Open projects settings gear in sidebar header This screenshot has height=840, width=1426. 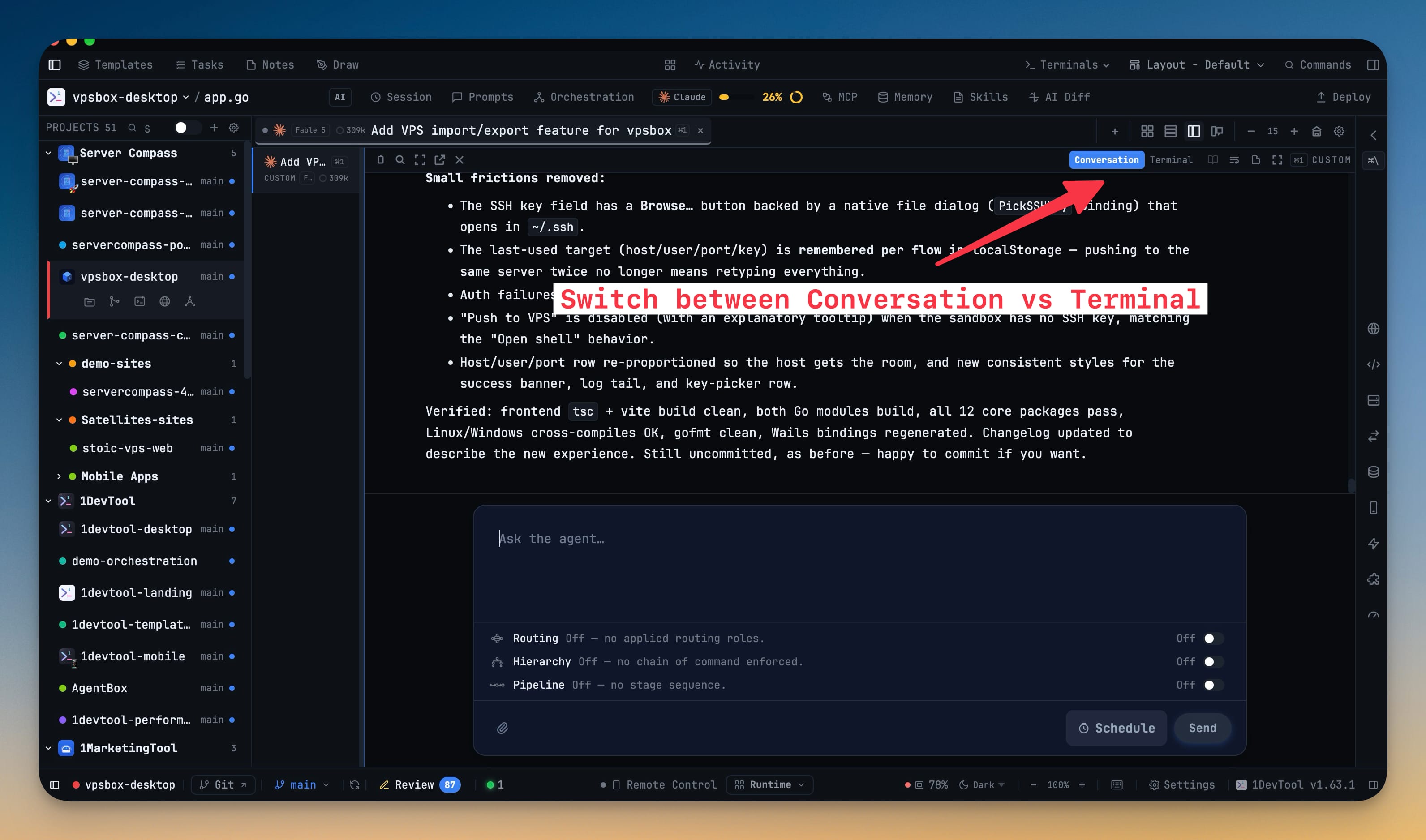[x=234, y=128]
